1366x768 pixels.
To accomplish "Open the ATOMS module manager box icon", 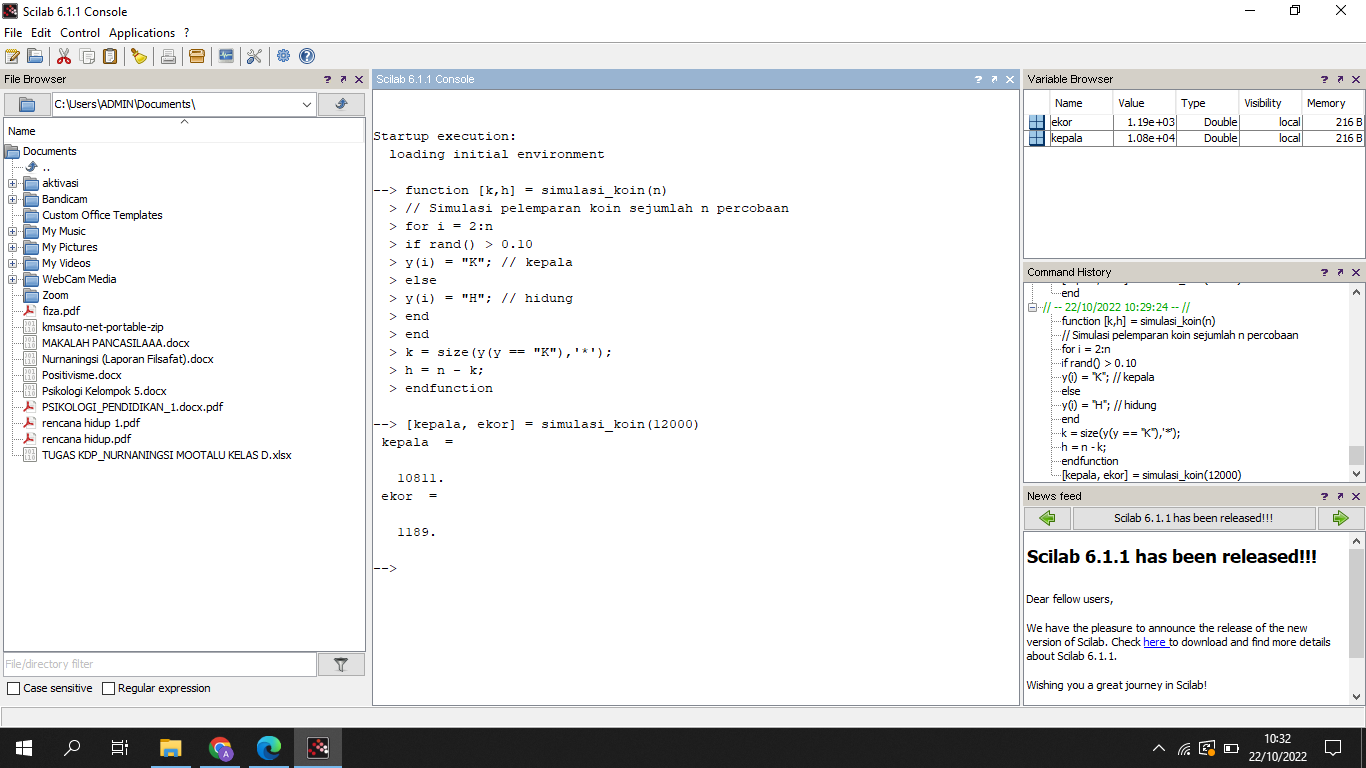I will [197, 56].
